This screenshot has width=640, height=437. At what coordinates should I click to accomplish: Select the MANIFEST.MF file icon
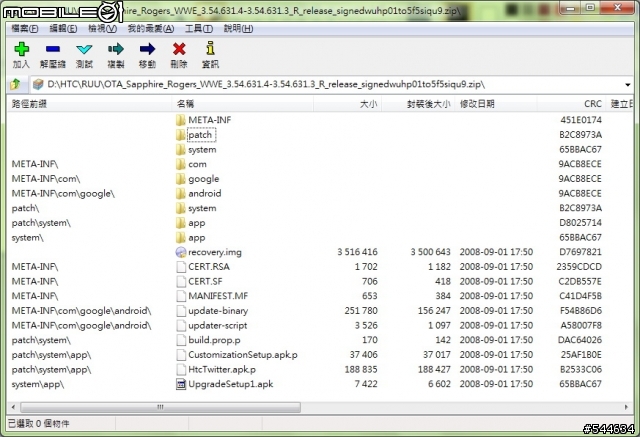tap(181, 296)
